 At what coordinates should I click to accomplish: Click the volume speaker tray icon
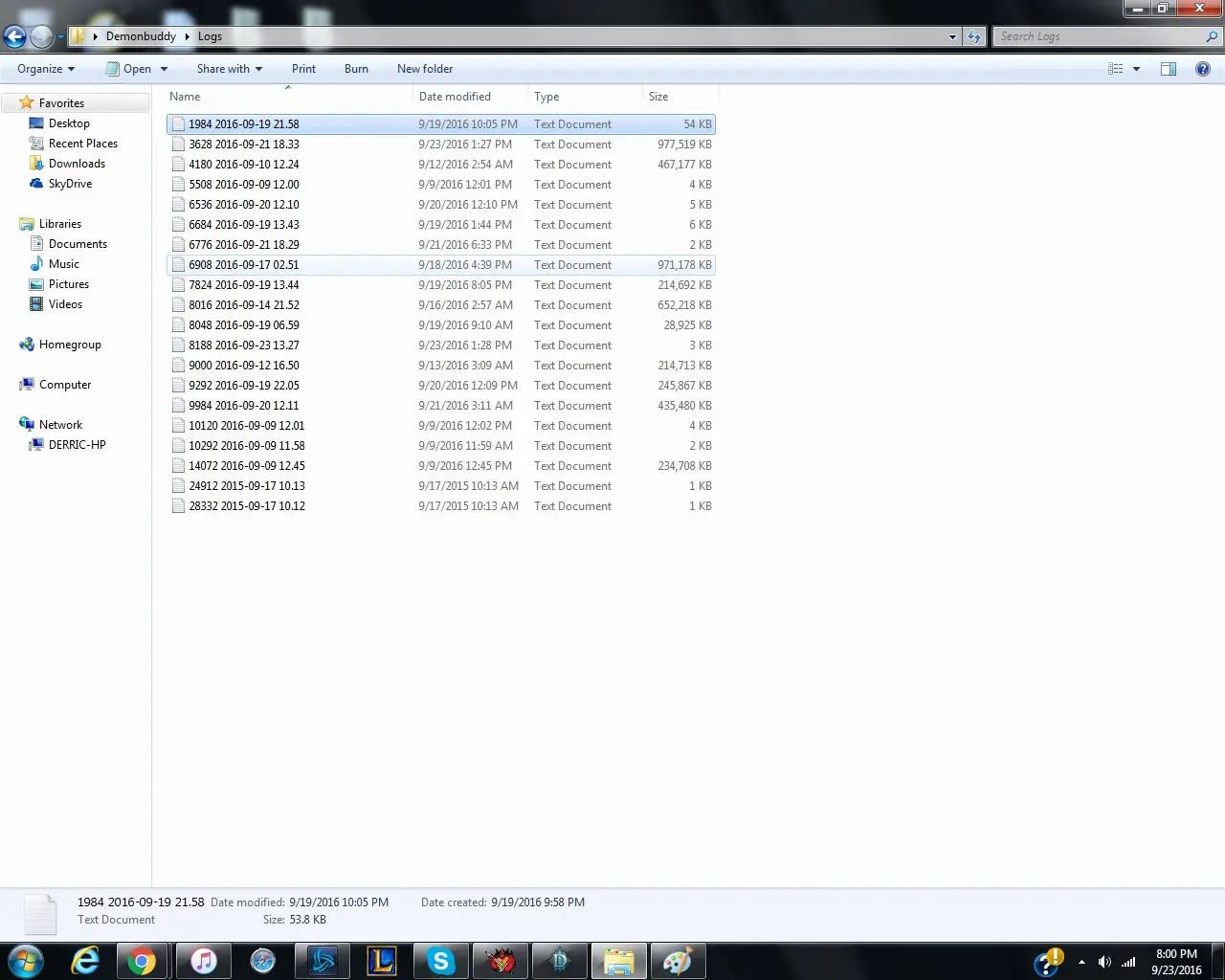pos(1104,962)
